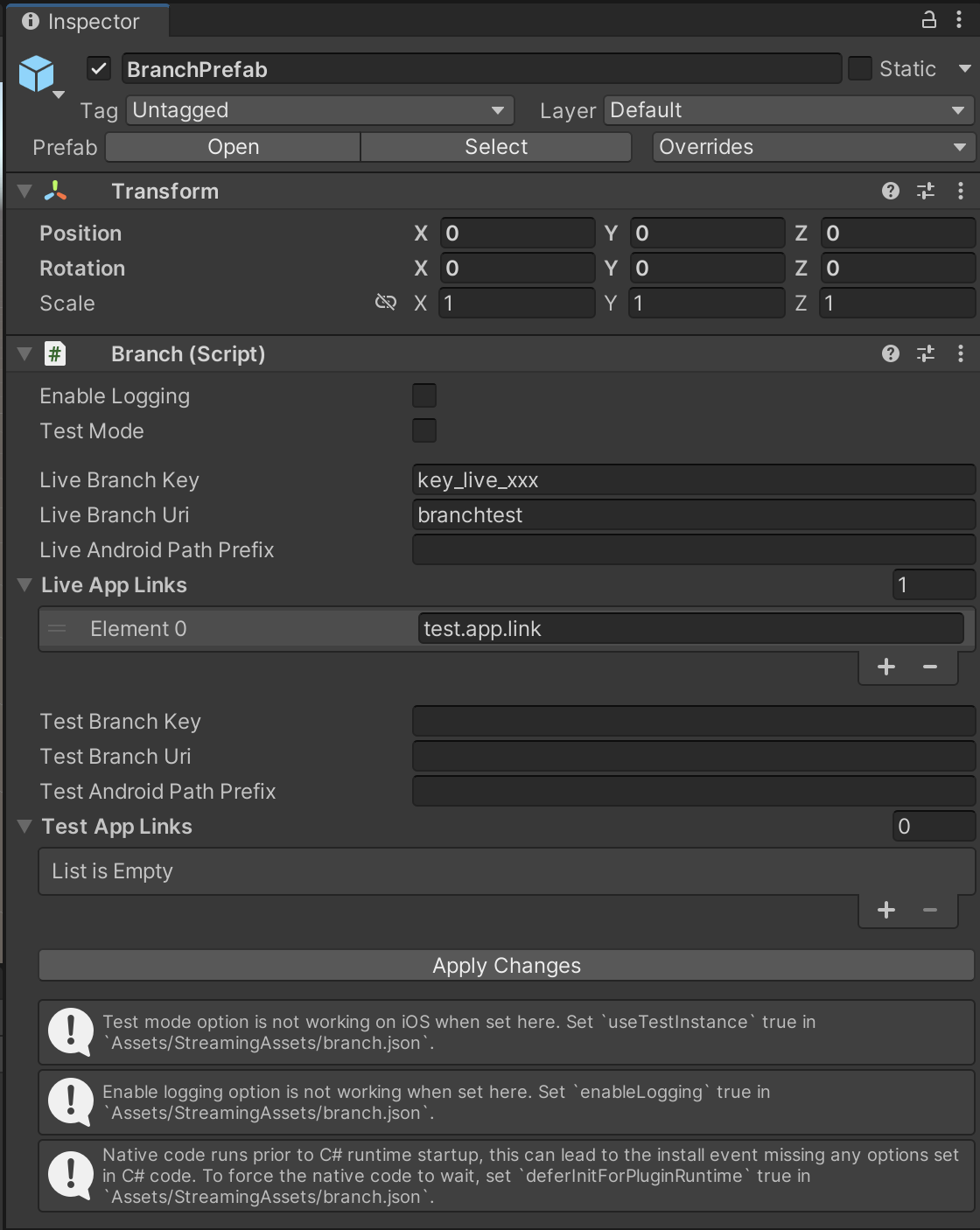
Task: Open the Inspector panel options menu
Action: [x=959, y=19]
